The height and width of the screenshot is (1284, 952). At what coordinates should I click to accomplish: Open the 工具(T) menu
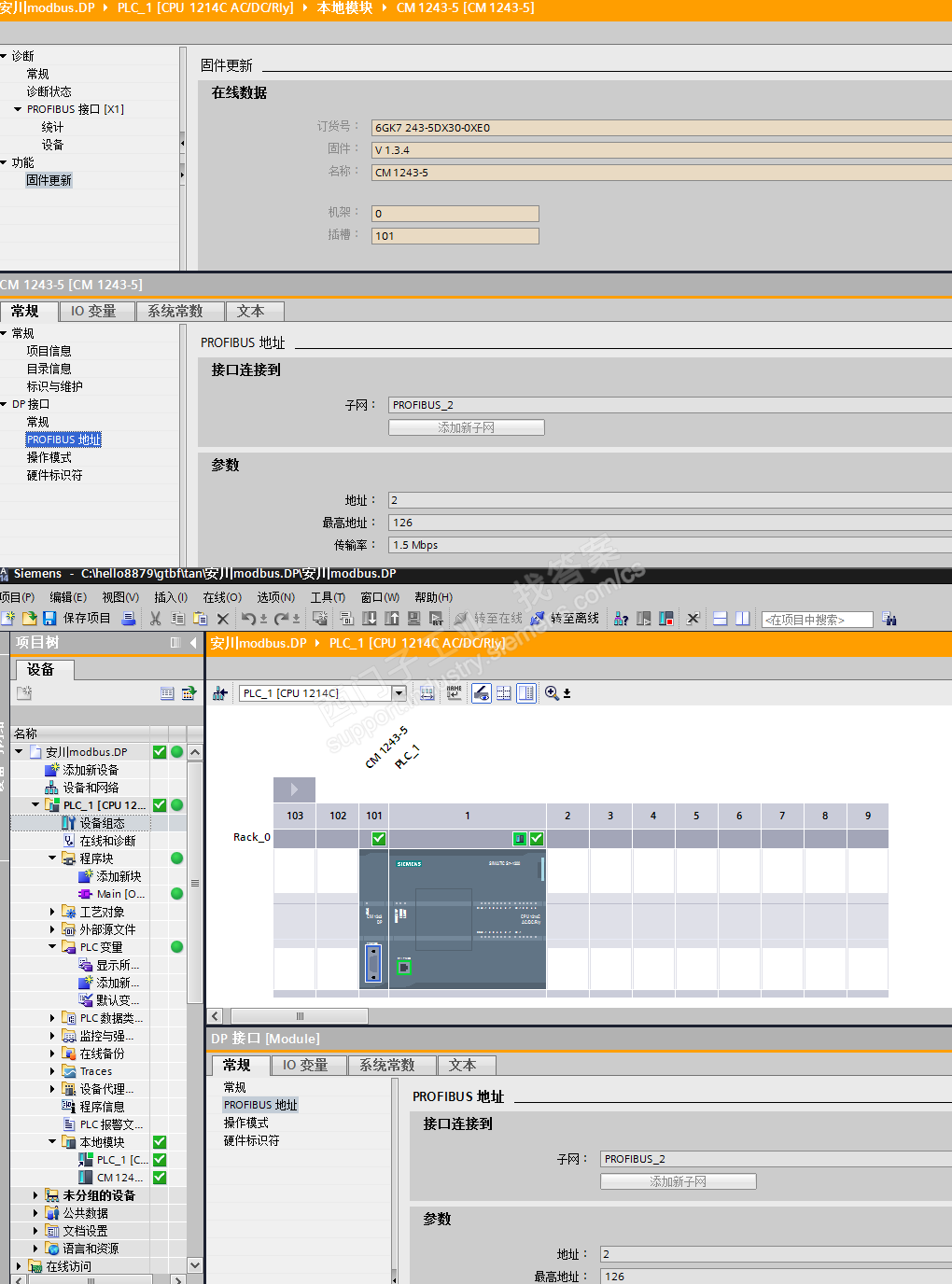328,597
